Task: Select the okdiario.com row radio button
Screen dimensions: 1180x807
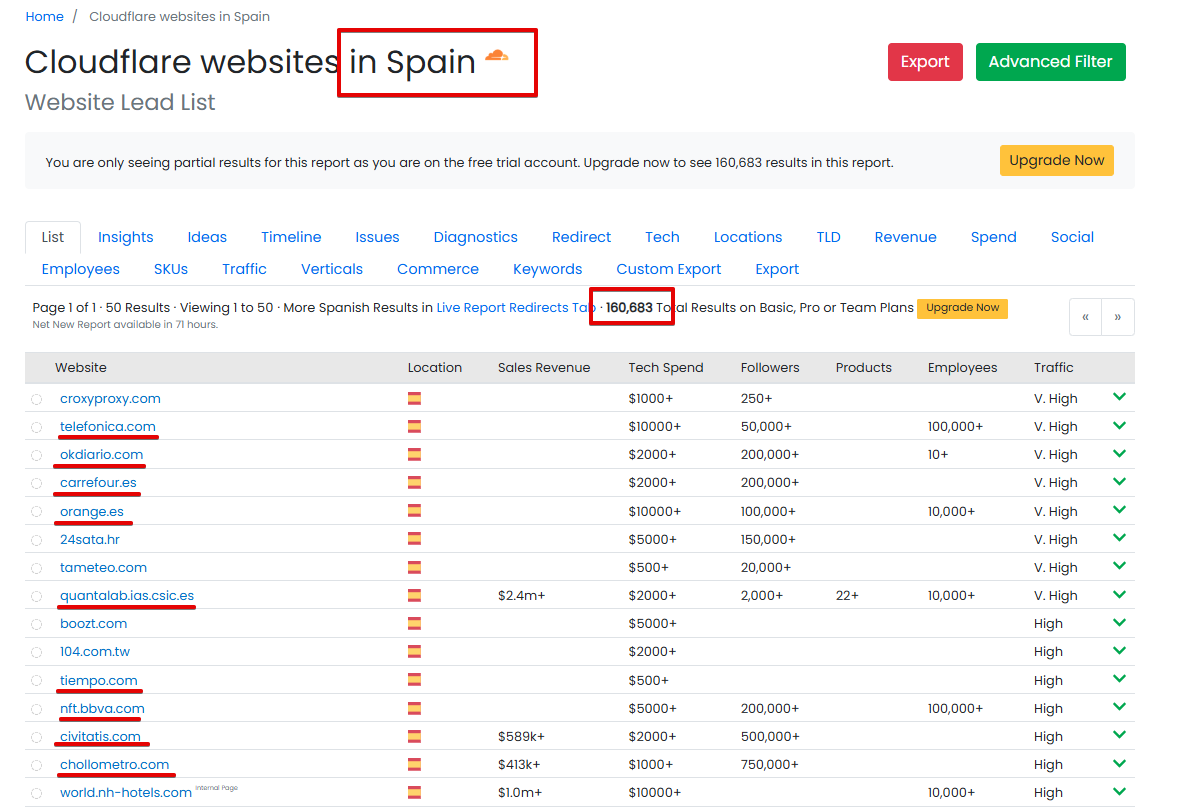Action: pyautogui.click(x=37, y=455)
